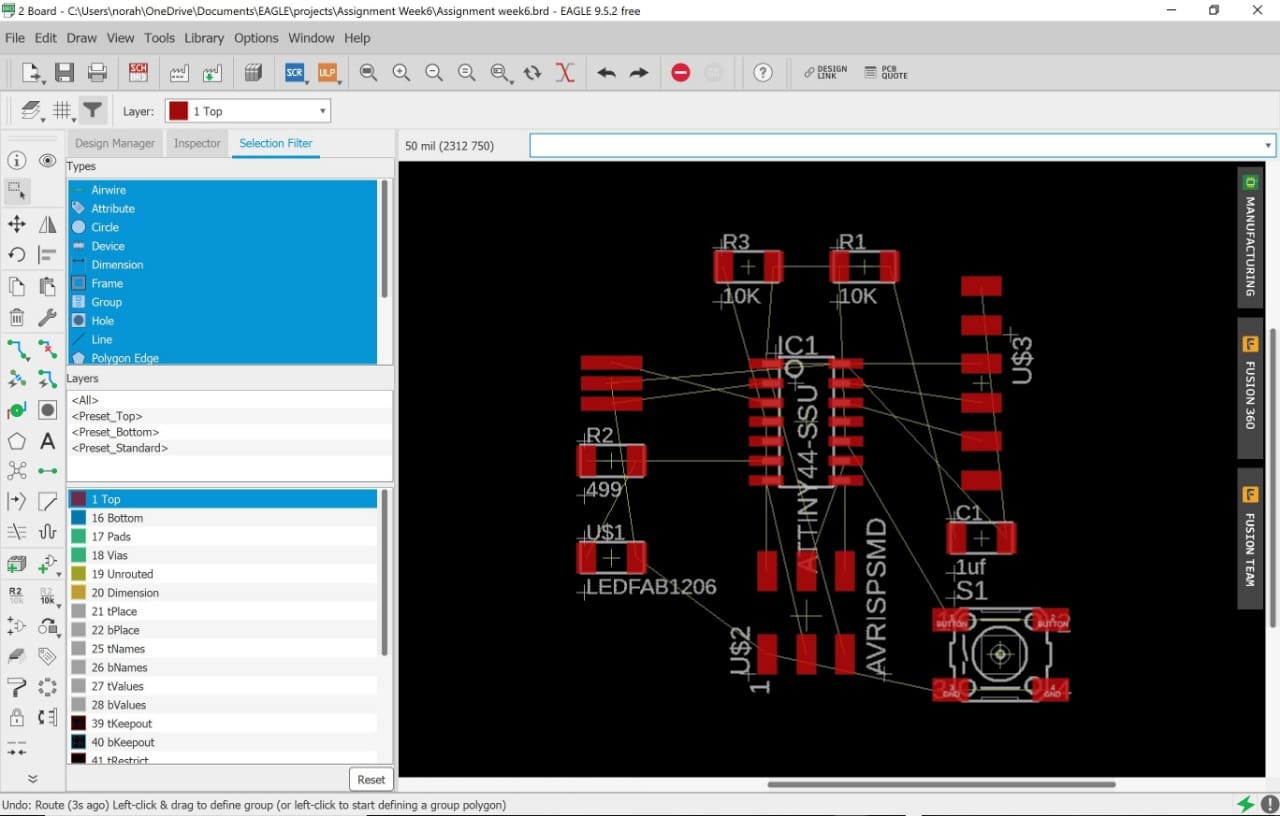1280x816 pixels.
Task: Click the Reset button
Action: 371,780
